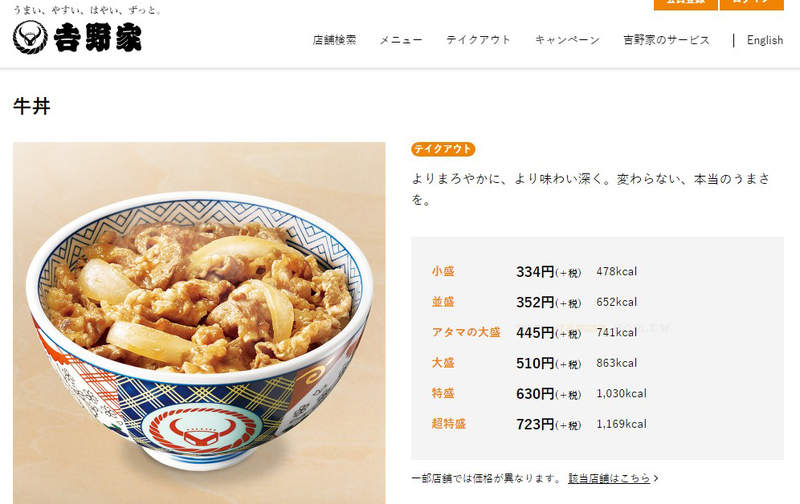Select the 超特盛 size label
800x504 pixels.
449,424
